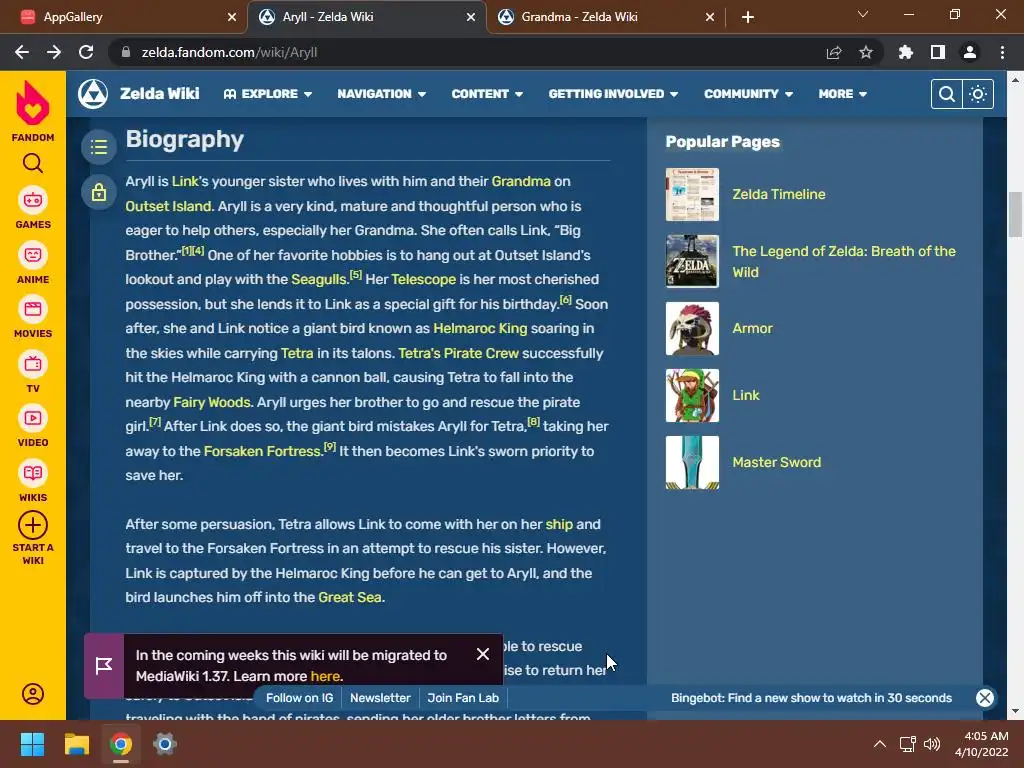The width and height of the screenshot is (1024, 768).
Task: Open the volume control in tray
Action: tap(932, 744)
